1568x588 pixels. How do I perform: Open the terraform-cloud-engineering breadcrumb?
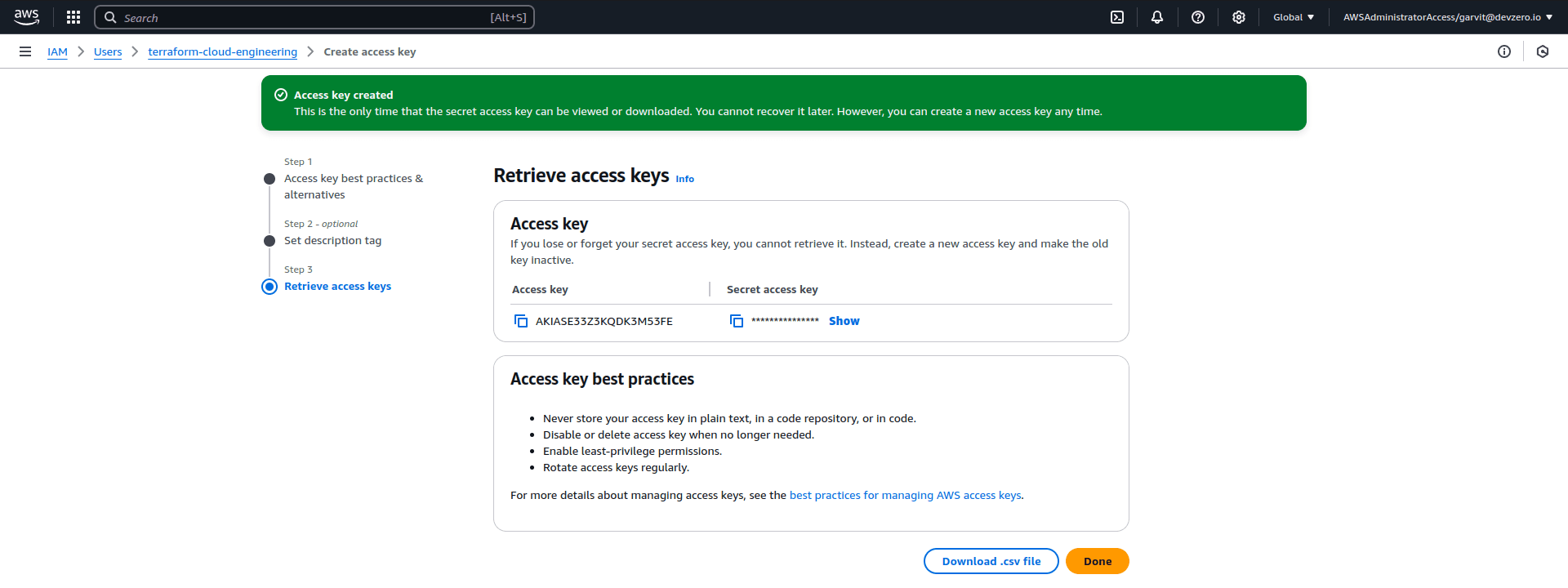(x=223, y=51)
